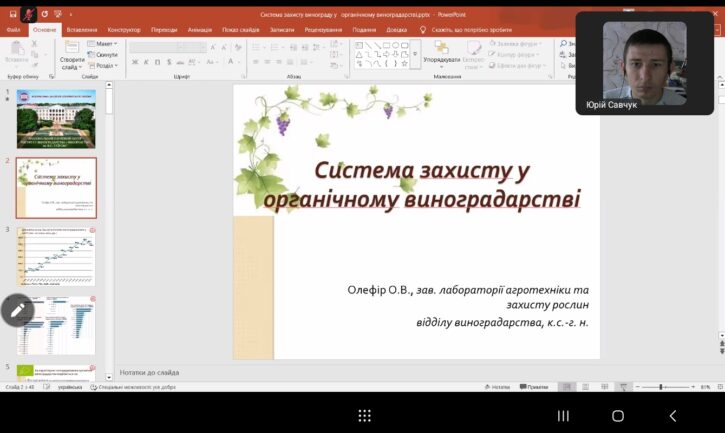The image size is (725, 433).
Task: Open the Файл tab
Action: point(13,30)
